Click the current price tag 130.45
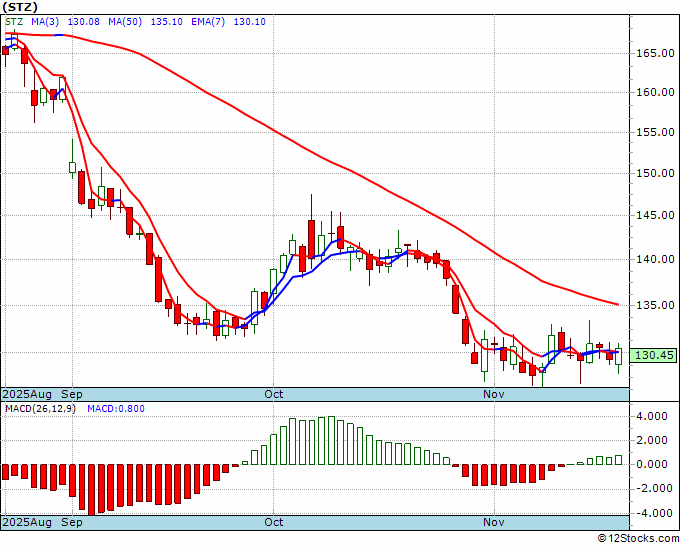The width and height of the screenshot is (680, 546). (655, 355)
